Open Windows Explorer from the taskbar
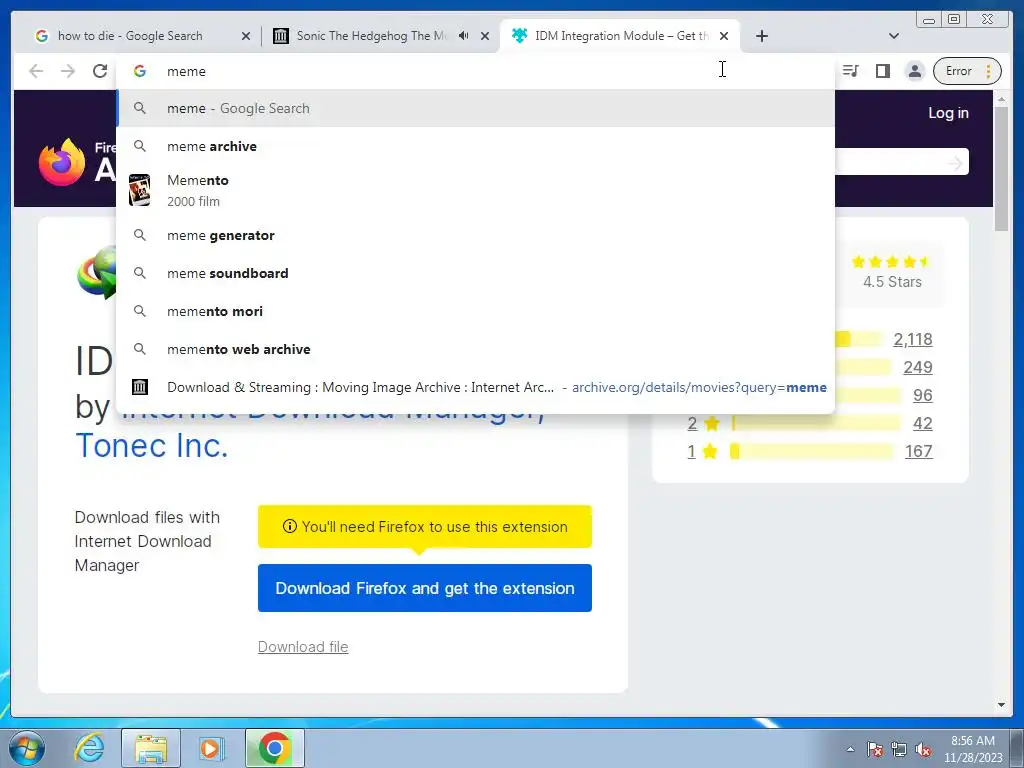 click(x=150, y=748)
